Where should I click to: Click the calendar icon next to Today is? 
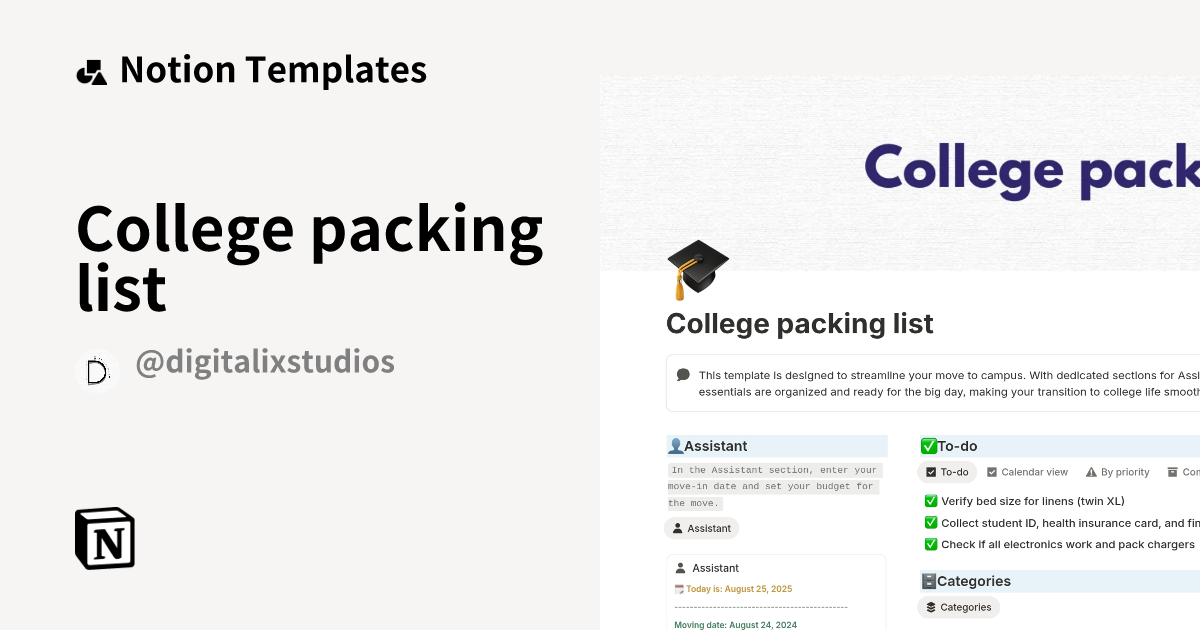coord(679,588)
